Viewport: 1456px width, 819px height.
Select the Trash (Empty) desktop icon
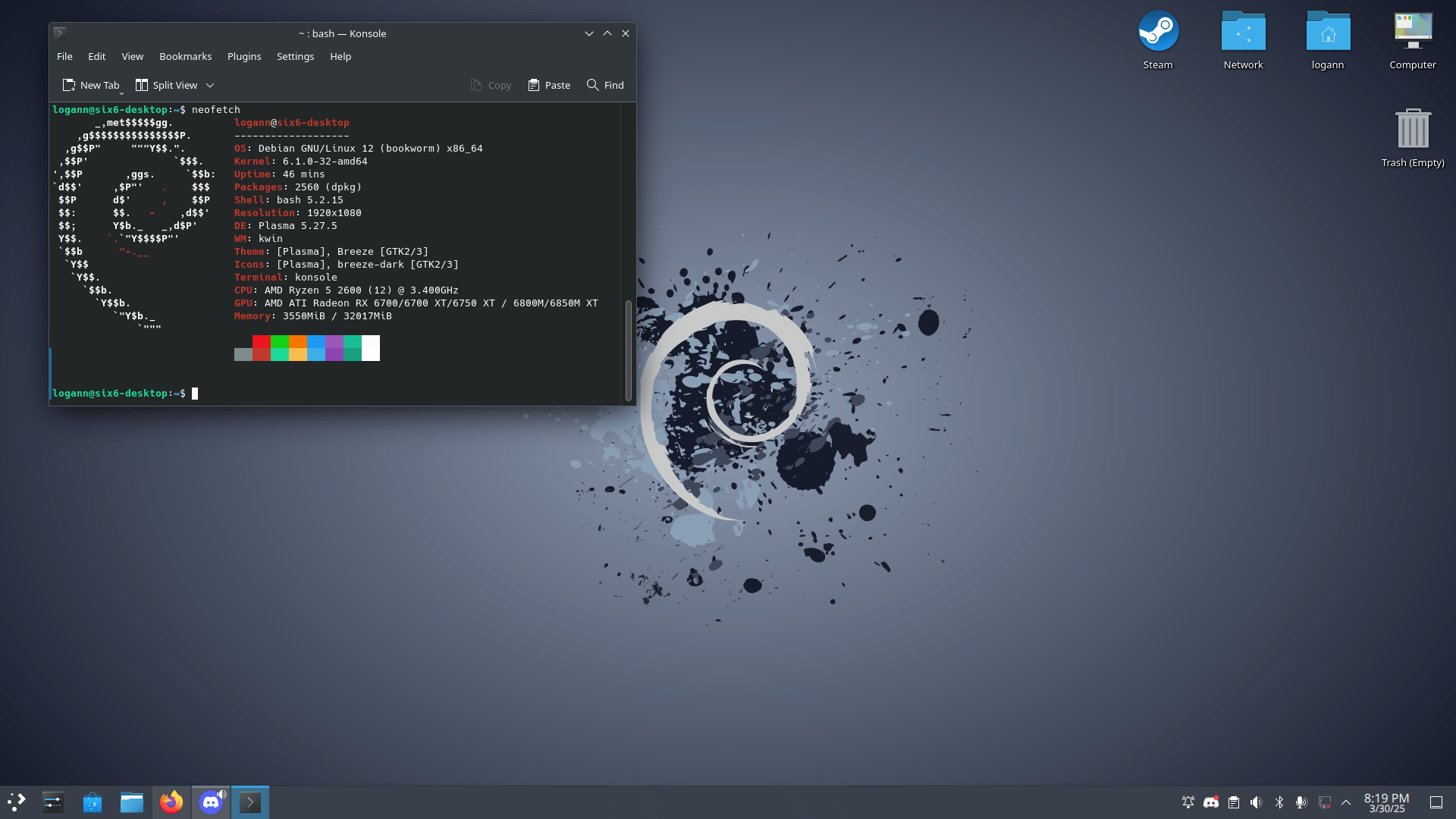1413,138
